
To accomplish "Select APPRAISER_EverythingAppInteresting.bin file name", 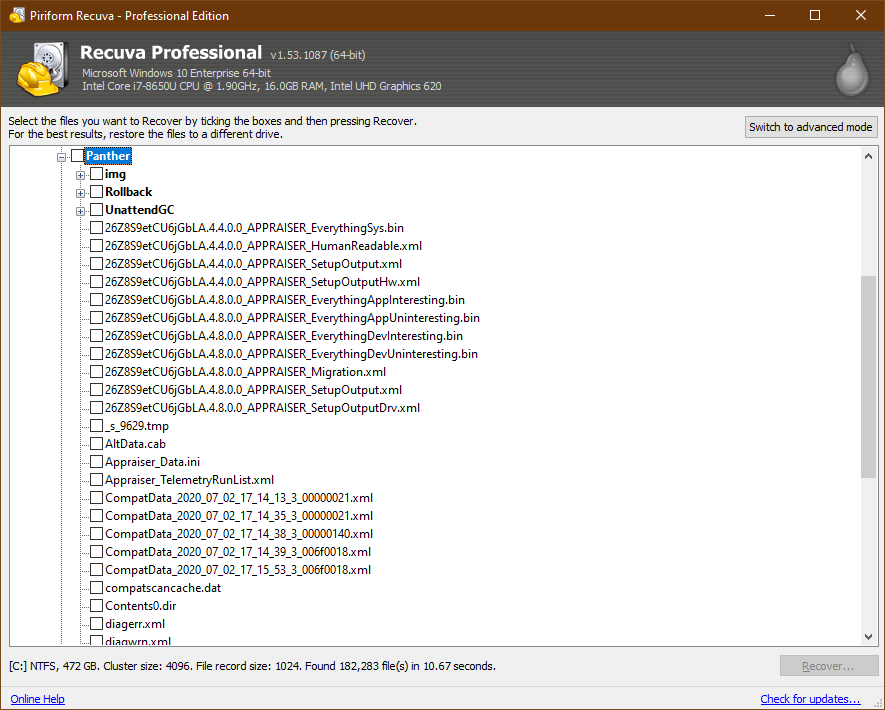I will click(x=285, y=300).
